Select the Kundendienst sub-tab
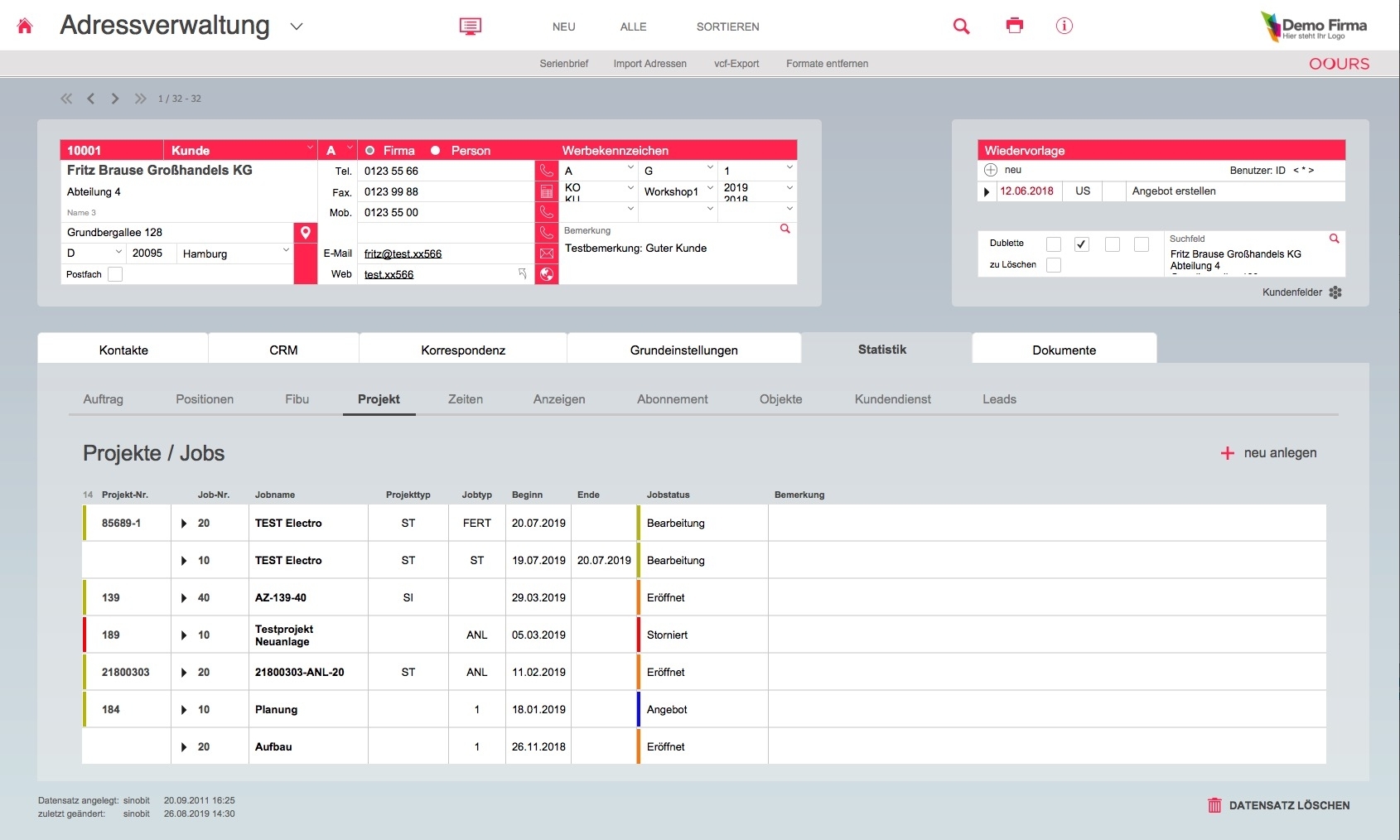 click(x=893, y=399)
